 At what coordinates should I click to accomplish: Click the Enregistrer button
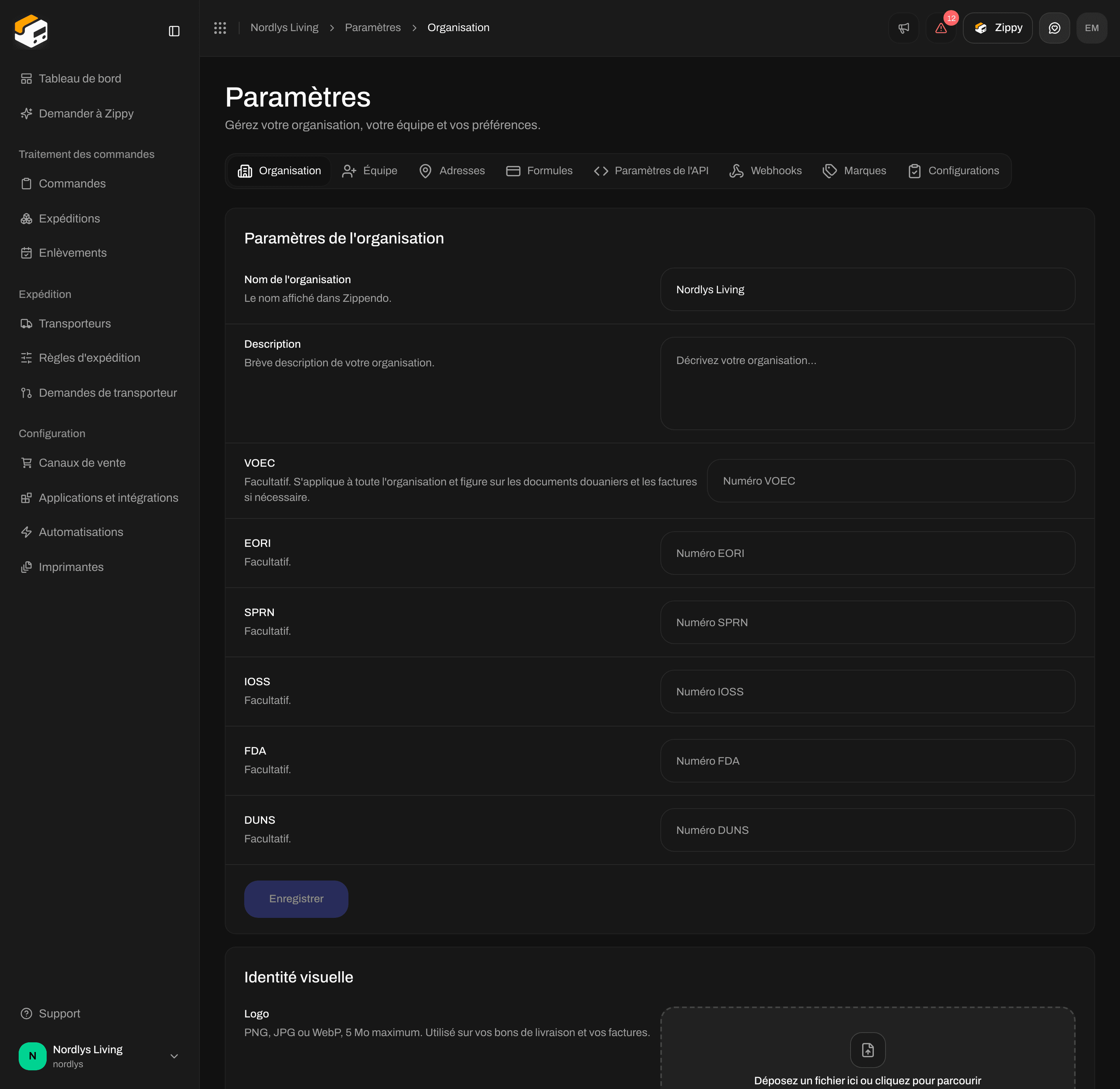coord(296,899)
